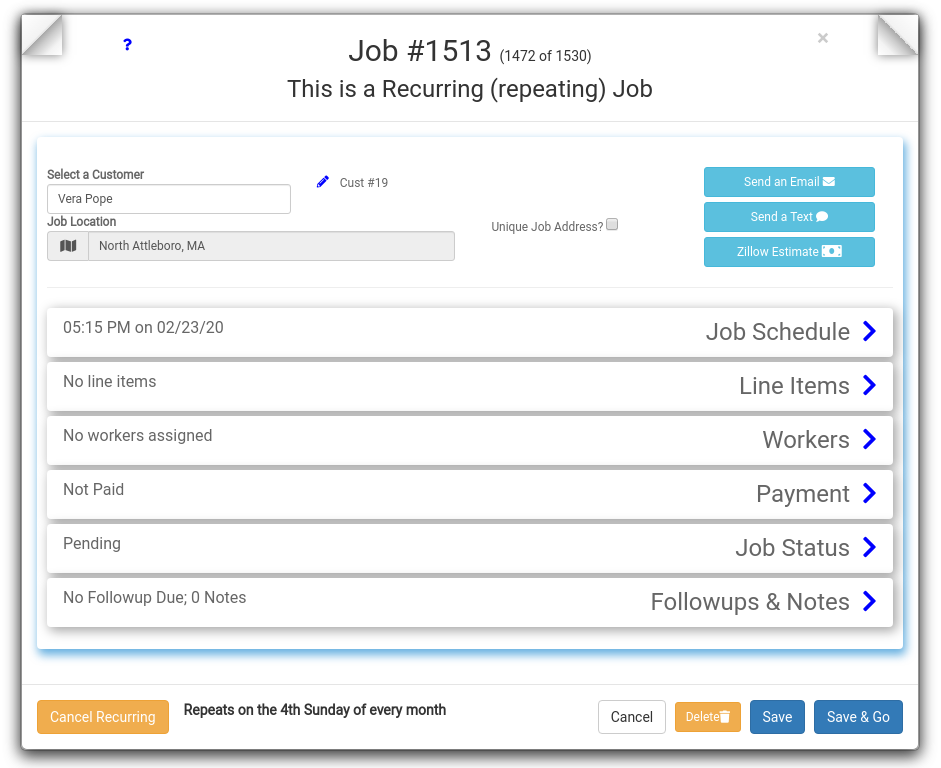Click the top-right page-corner navigation arrow
This screenshot has height=768, width=941.
(895, 35)
